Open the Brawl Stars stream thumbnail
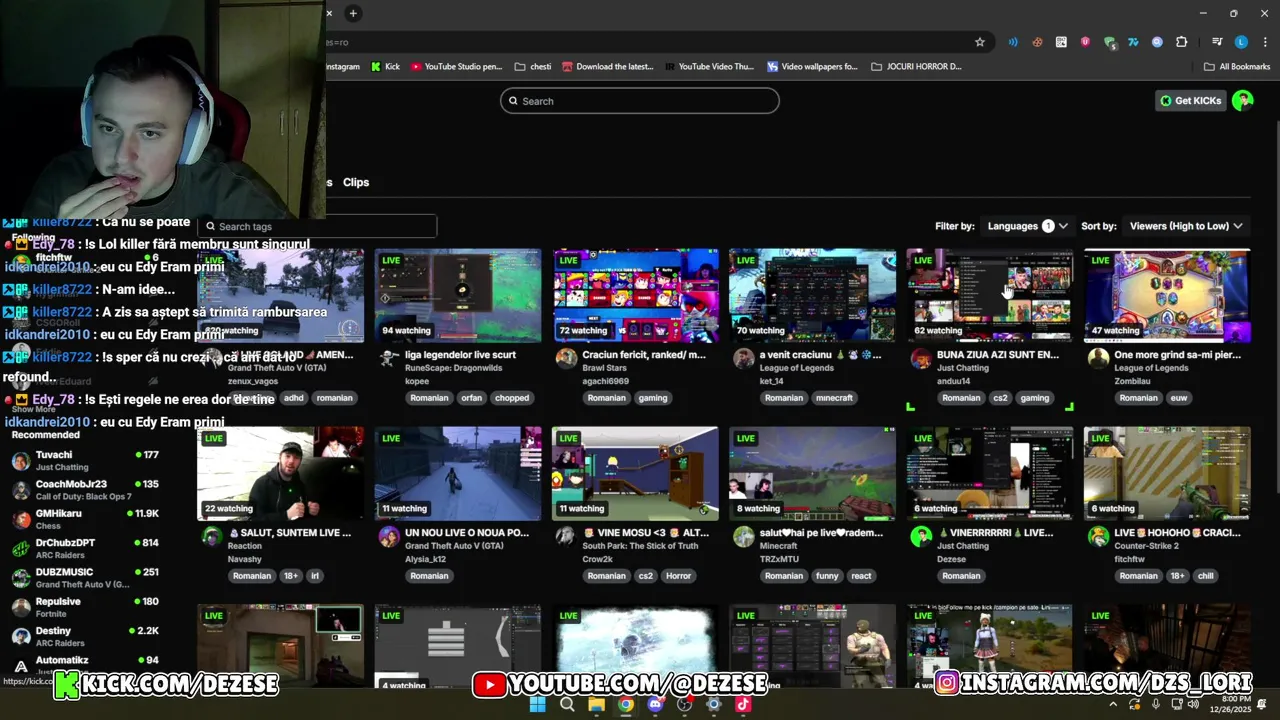Screen dimensions: 1280x720 click(635, 296)
